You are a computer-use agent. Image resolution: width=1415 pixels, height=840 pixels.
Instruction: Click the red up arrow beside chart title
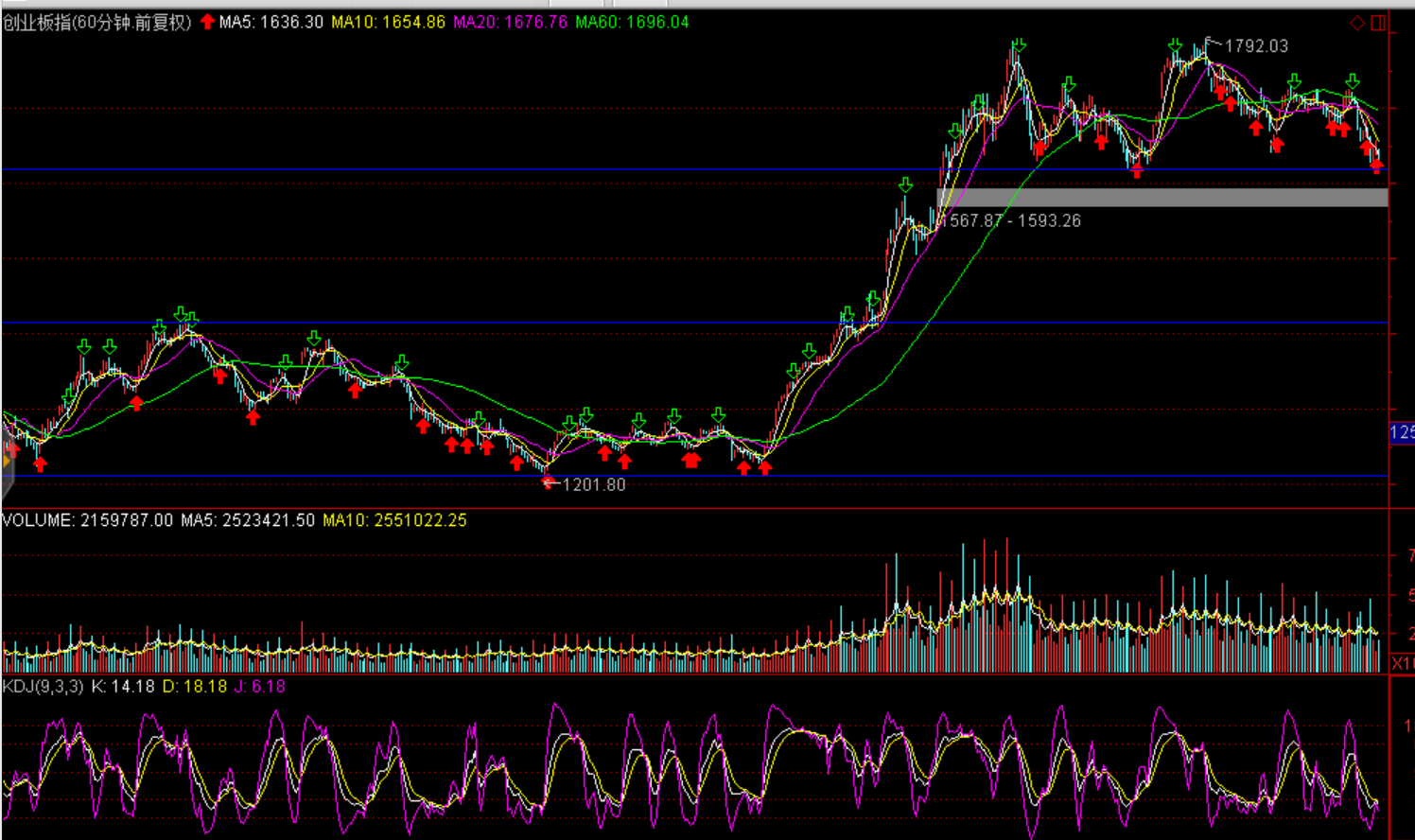pos(207,22)
